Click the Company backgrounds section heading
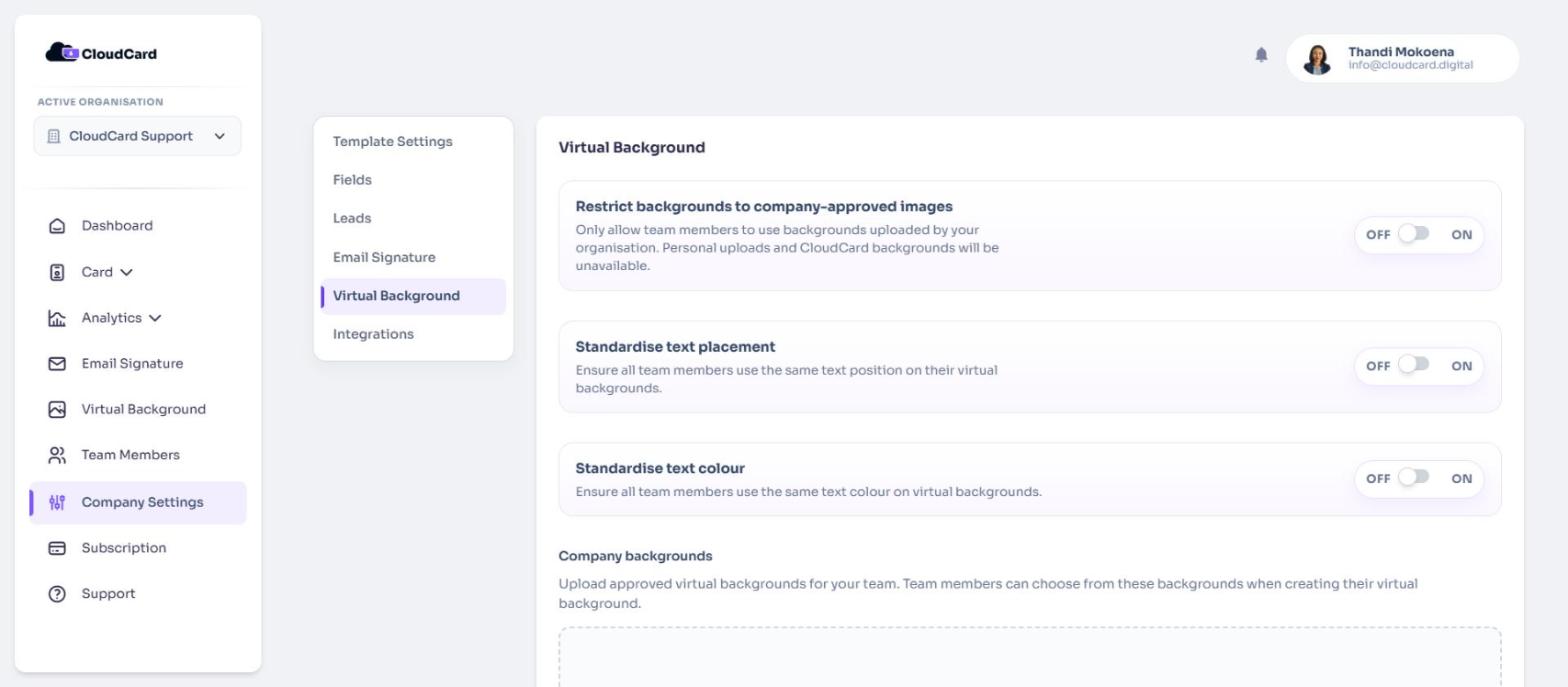1568x687 pixels. pyautogui.click(x=635, y=556)
